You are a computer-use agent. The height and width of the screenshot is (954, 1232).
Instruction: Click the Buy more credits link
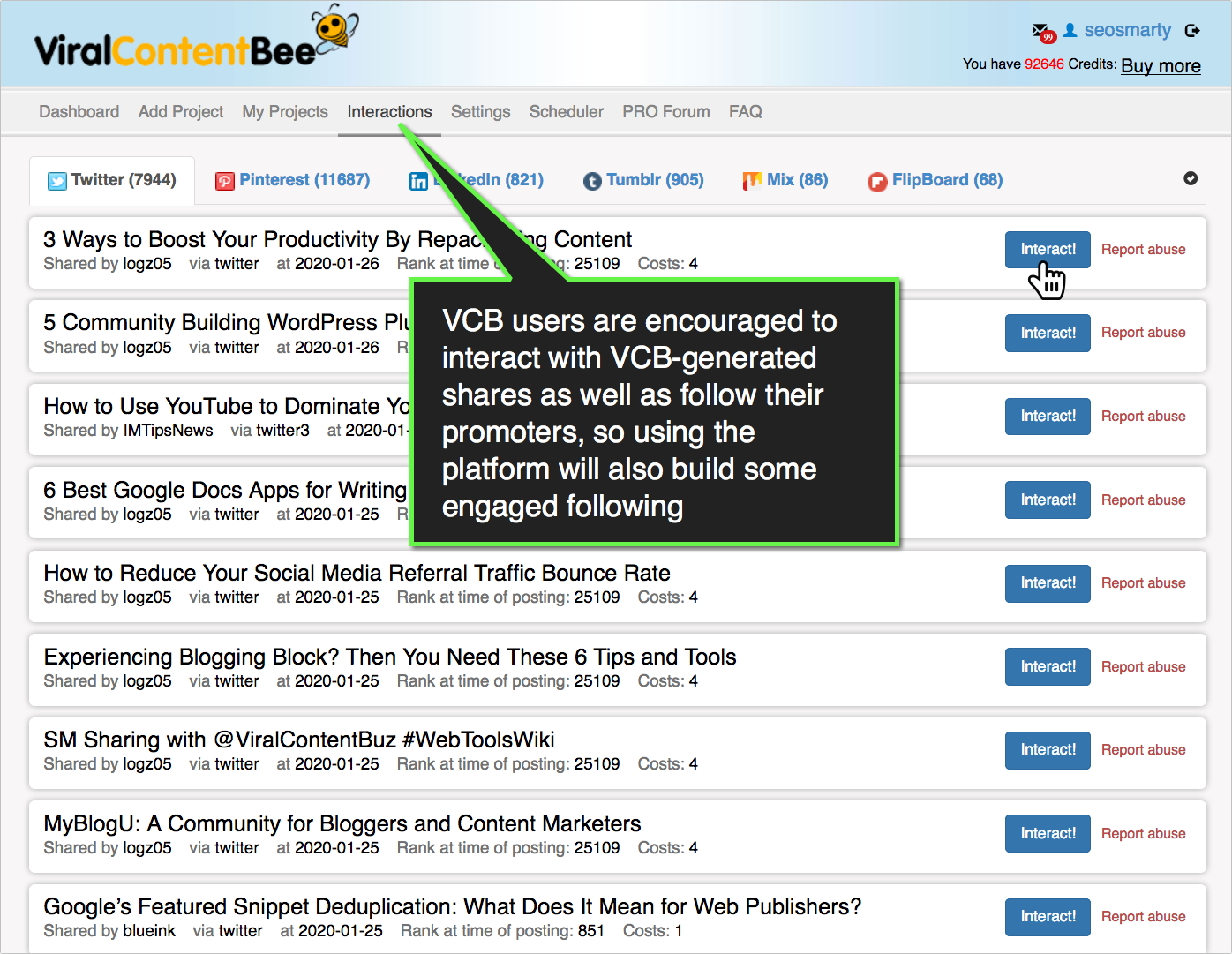pos(1161,65)
